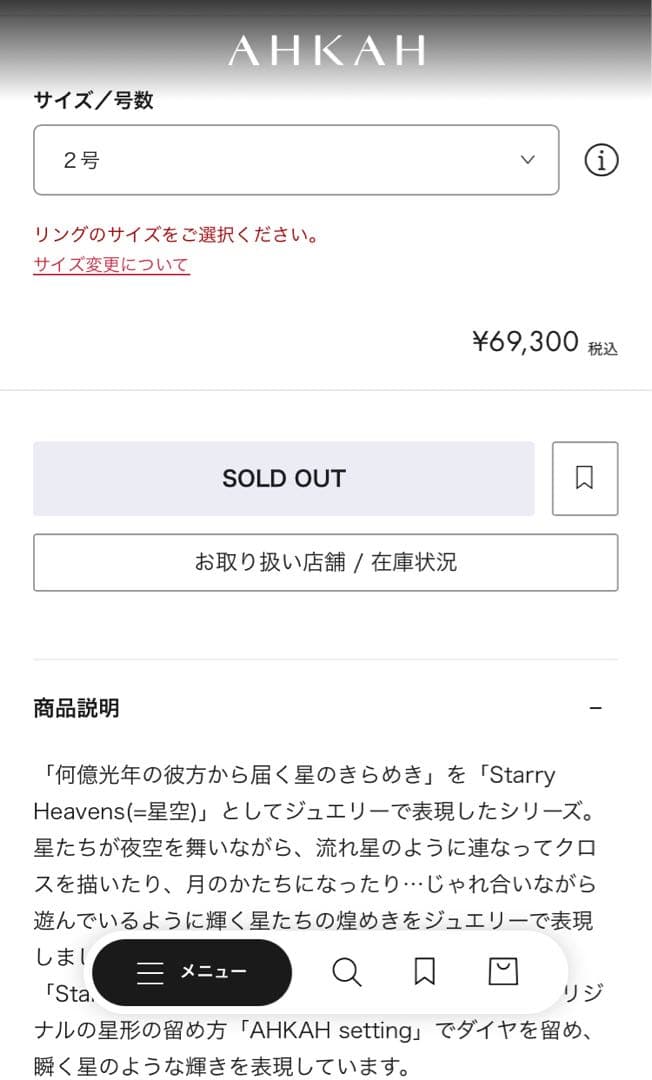Click the chevron inside the size selector
This screenshot has height=1080, width=652.
coord(527,159)
